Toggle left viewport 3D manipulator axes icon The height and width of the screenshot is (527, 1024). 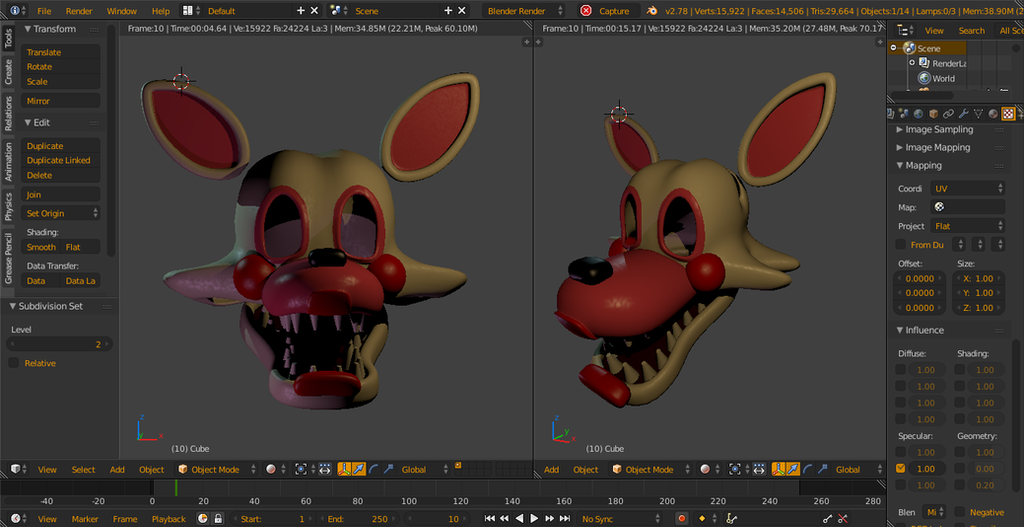[344, 469]
